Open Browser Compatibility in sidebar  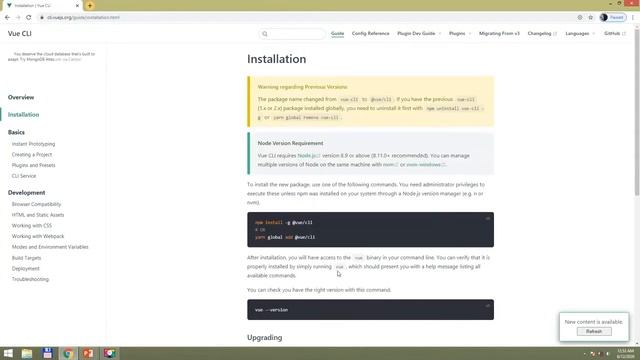point(36,204)
